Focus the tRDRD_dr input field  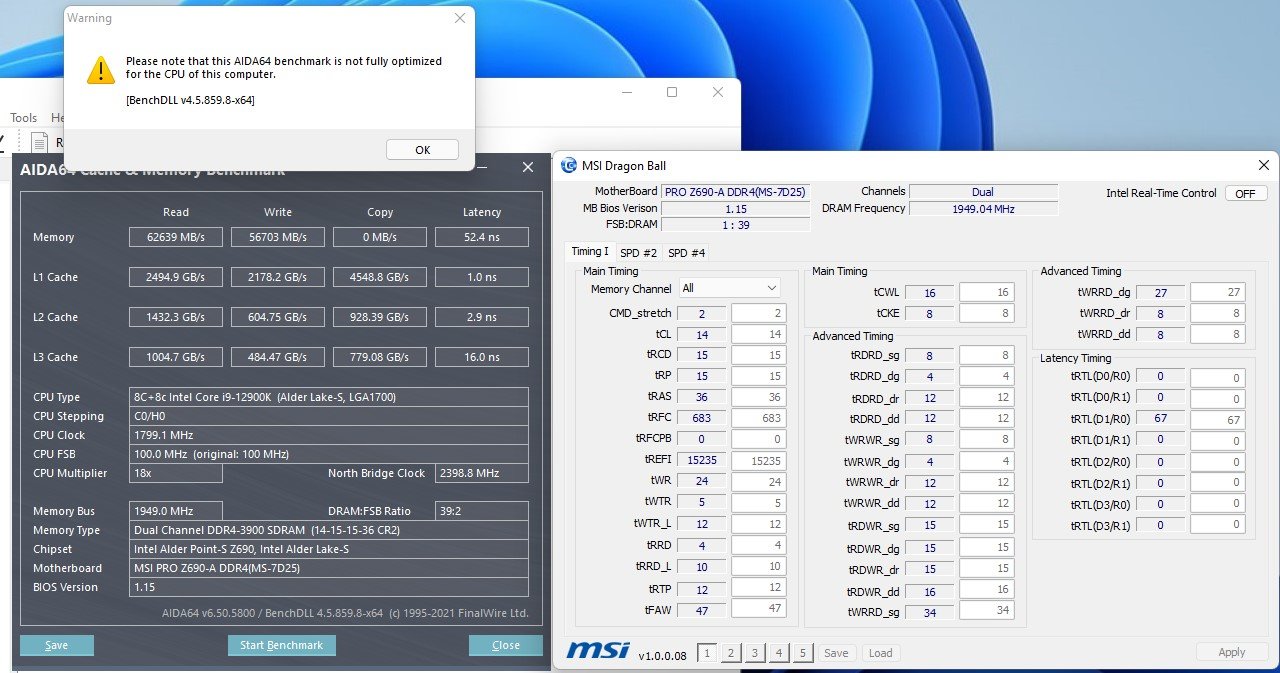pyautogui.click(x=986, y=398)
